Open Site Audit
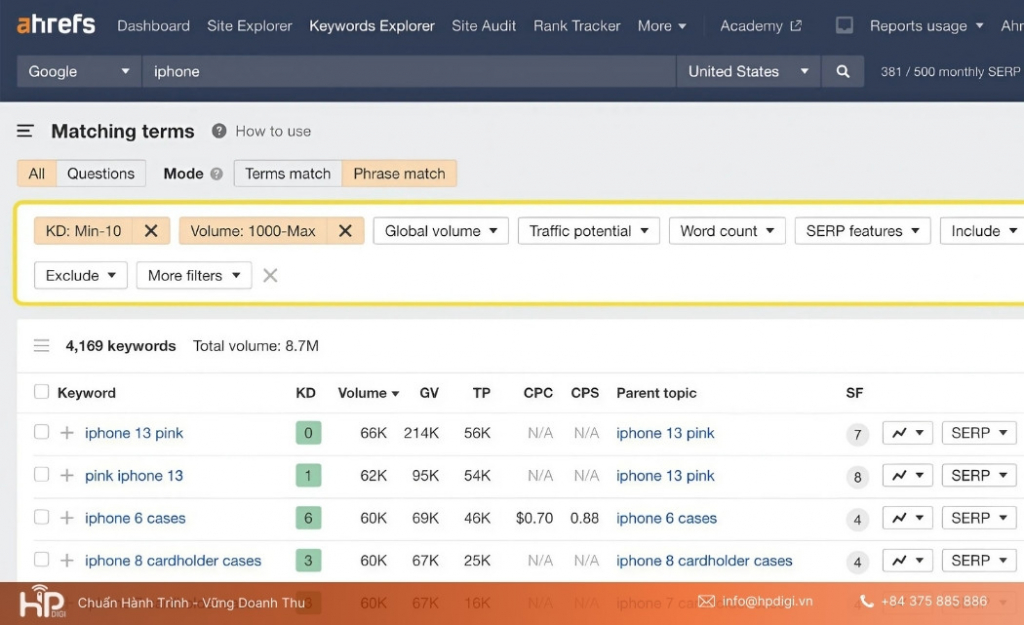The image size is (1024, 625). (483, 25)
